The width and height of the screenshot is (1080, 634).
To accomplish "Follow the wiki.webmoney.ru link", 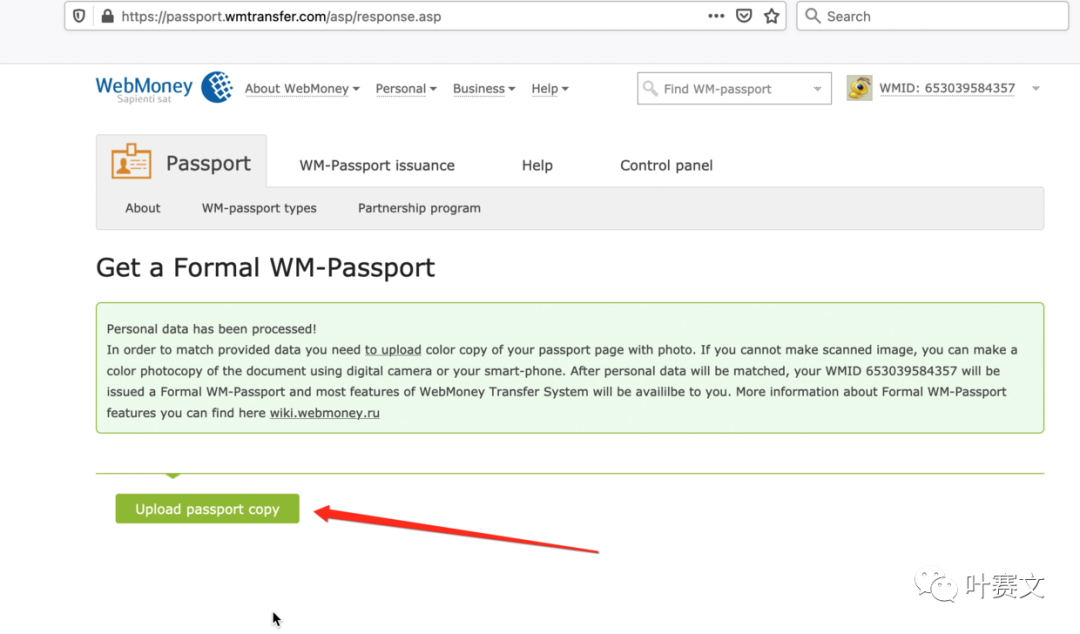I will tap(324, 413).
